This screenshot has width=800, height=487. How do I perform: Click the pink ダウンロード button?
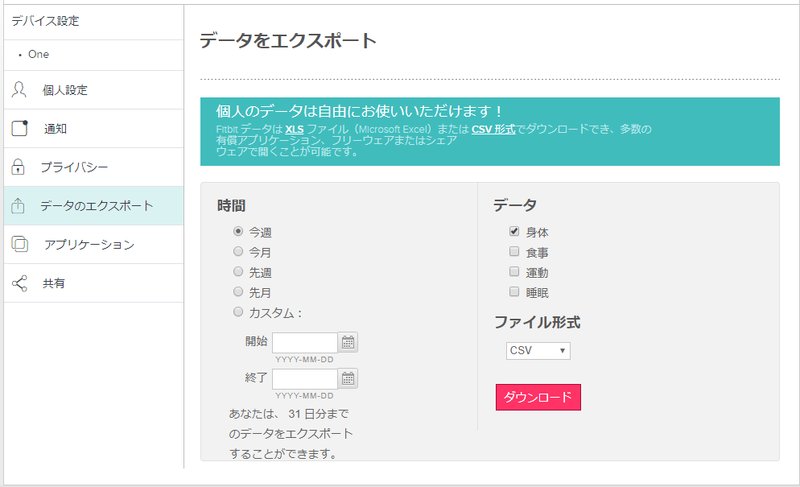click(538, 397)
